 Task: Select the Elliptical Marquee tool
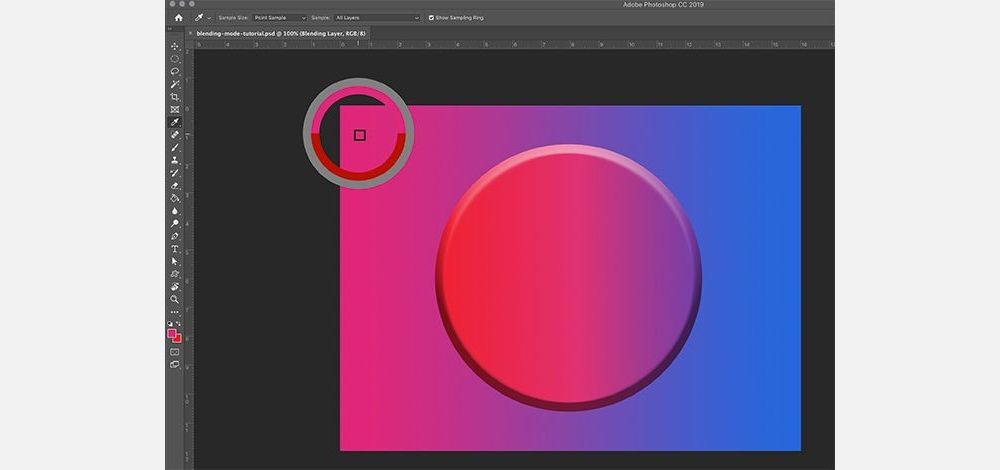(x=175, y=59)
